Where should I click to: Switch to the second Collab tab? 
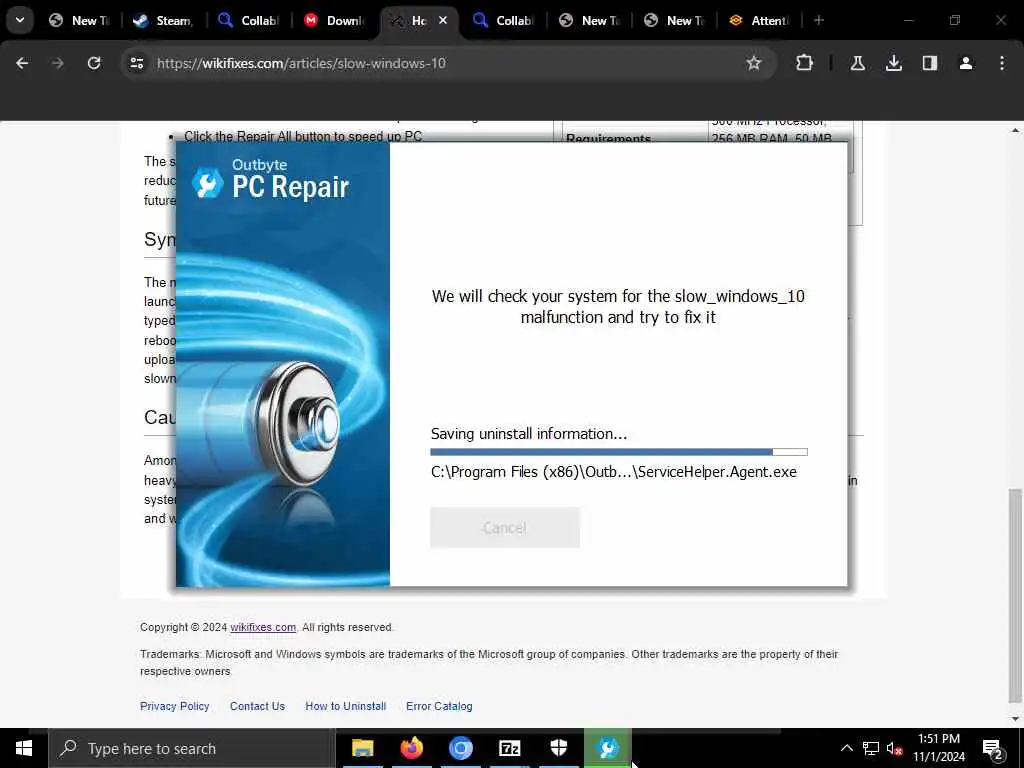click(x=504, y=21)
